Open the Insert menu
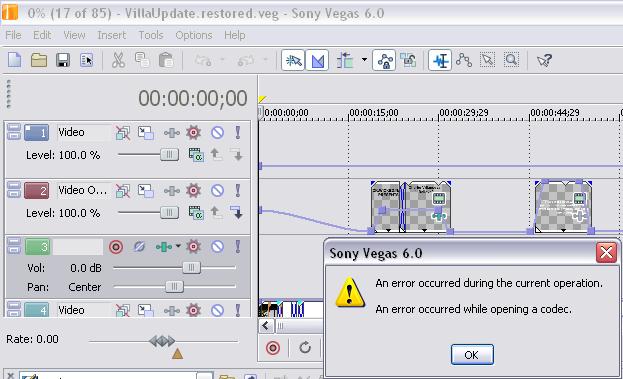The height and width of the screenshot is (379, 623). (x=111, y=35)
